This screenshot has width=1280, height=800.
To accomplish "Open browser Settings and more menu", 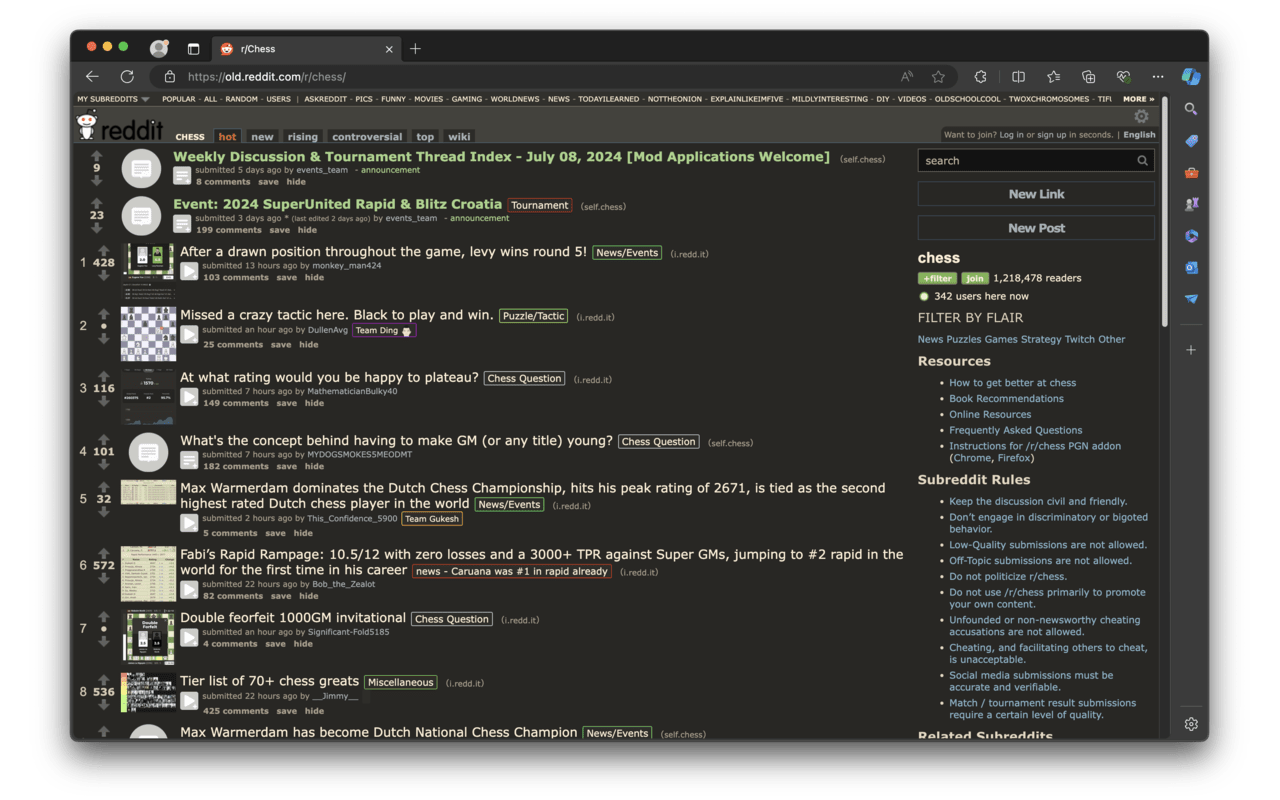I will (x=1158, y=76).
